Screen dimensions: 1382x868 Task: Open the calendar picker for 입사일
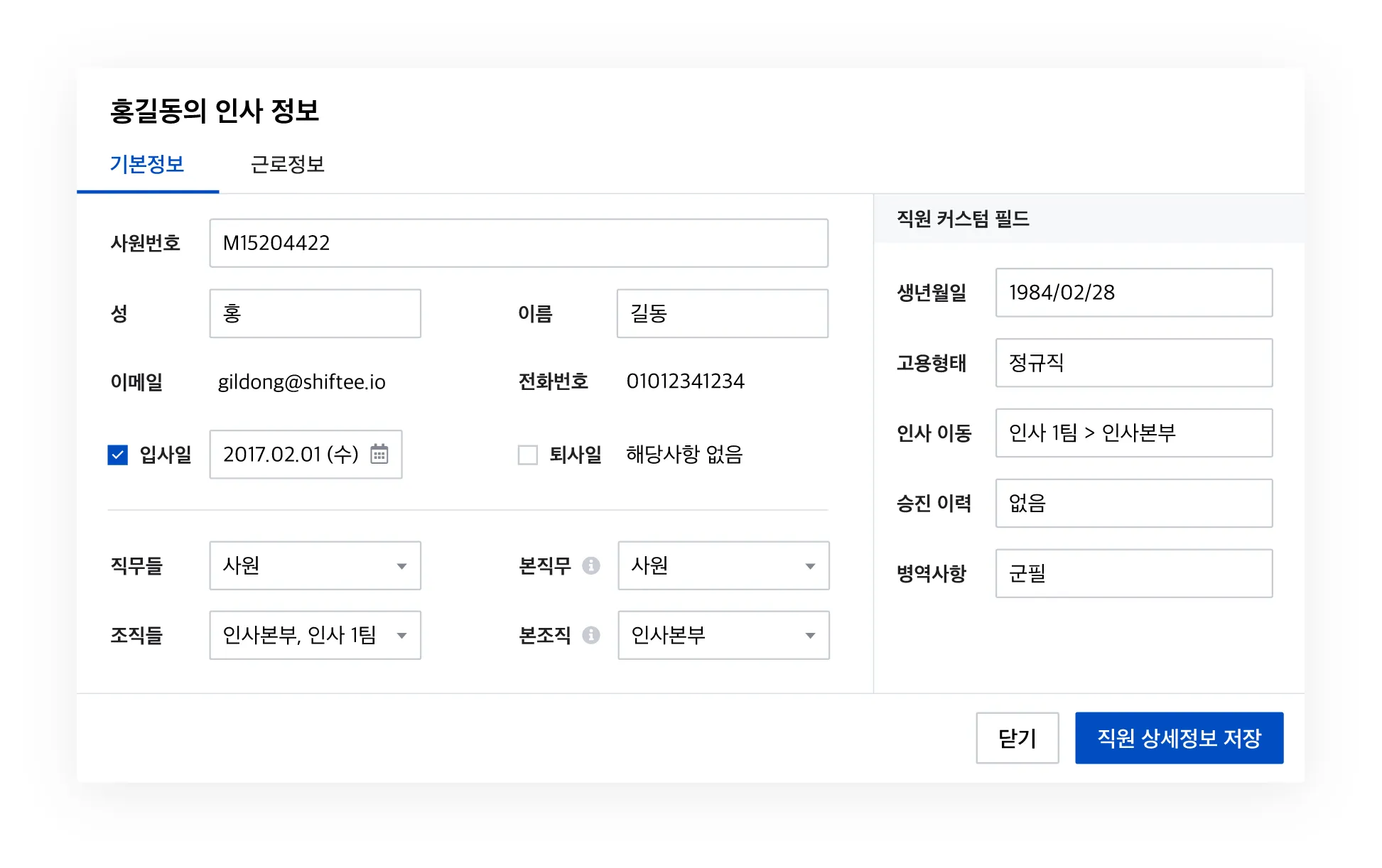381,455
